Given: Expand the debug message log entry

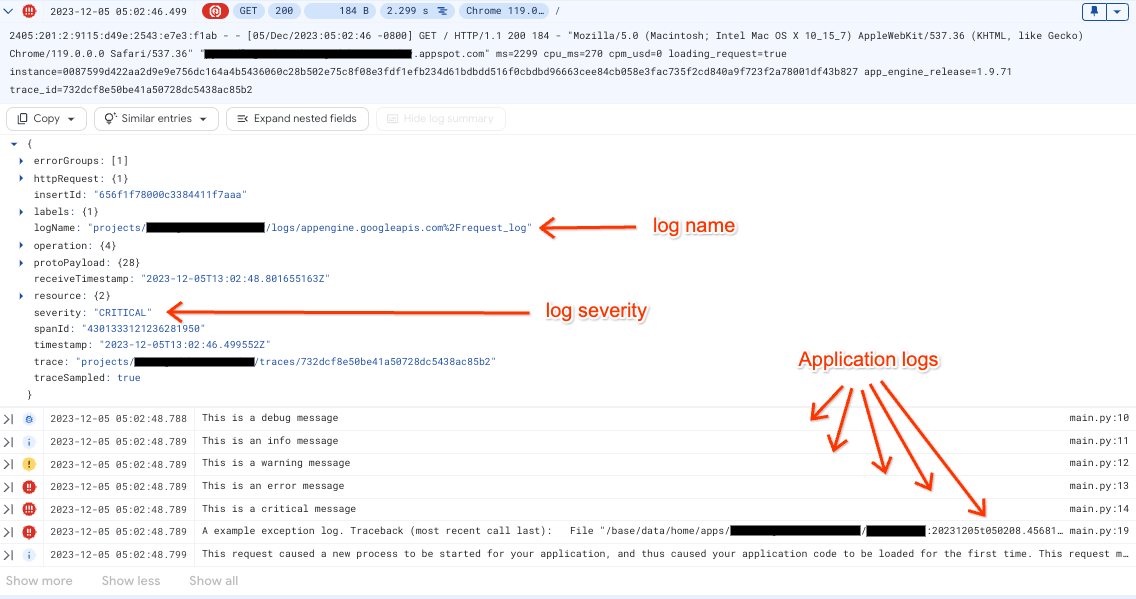Looking at the screenshot, I should (9, 418).
